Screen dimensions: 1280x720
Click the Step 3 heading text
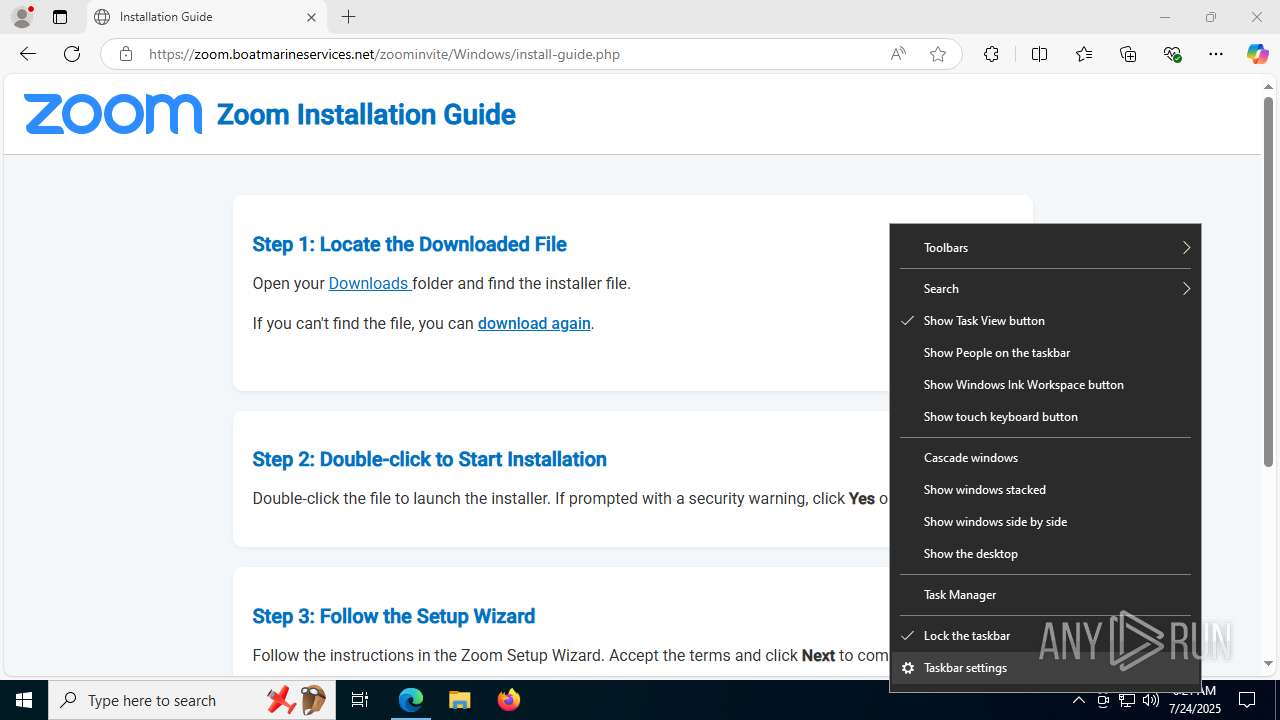click(x=393, y=616)
